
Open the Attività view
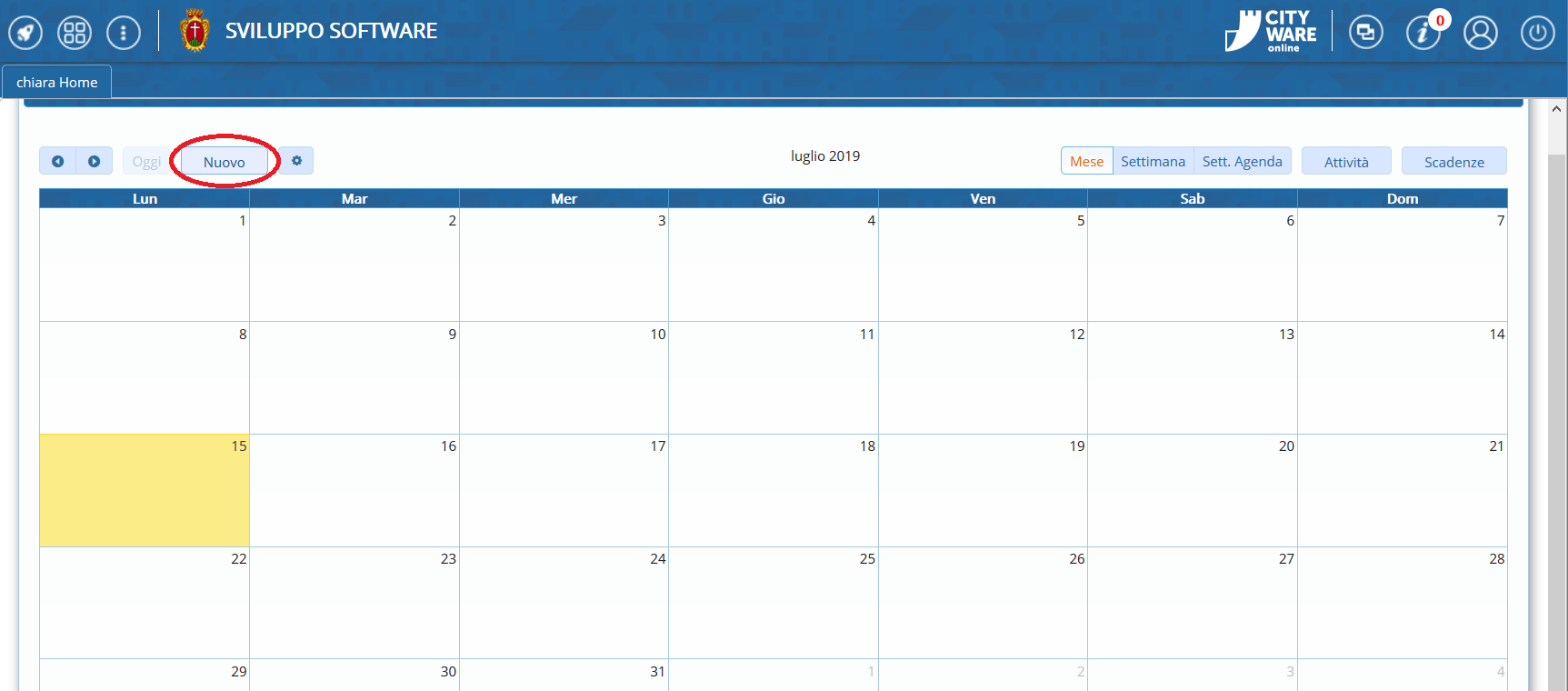[1346, 162]
